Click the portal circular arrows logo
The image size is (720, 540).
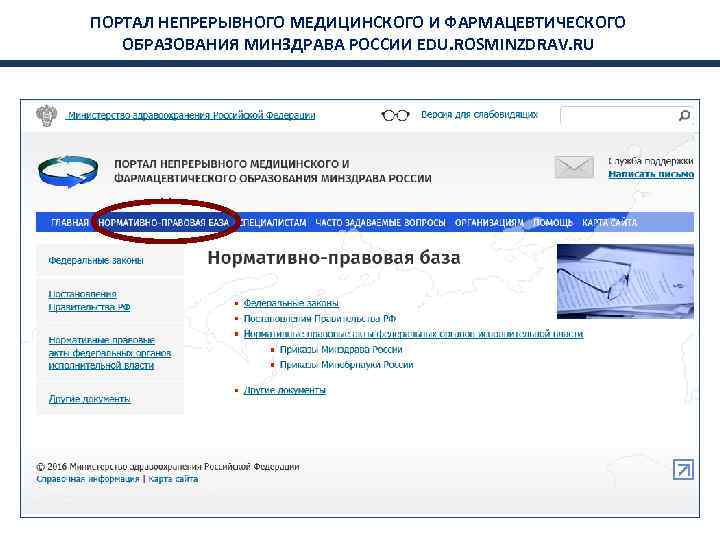[x=68, y=172]
